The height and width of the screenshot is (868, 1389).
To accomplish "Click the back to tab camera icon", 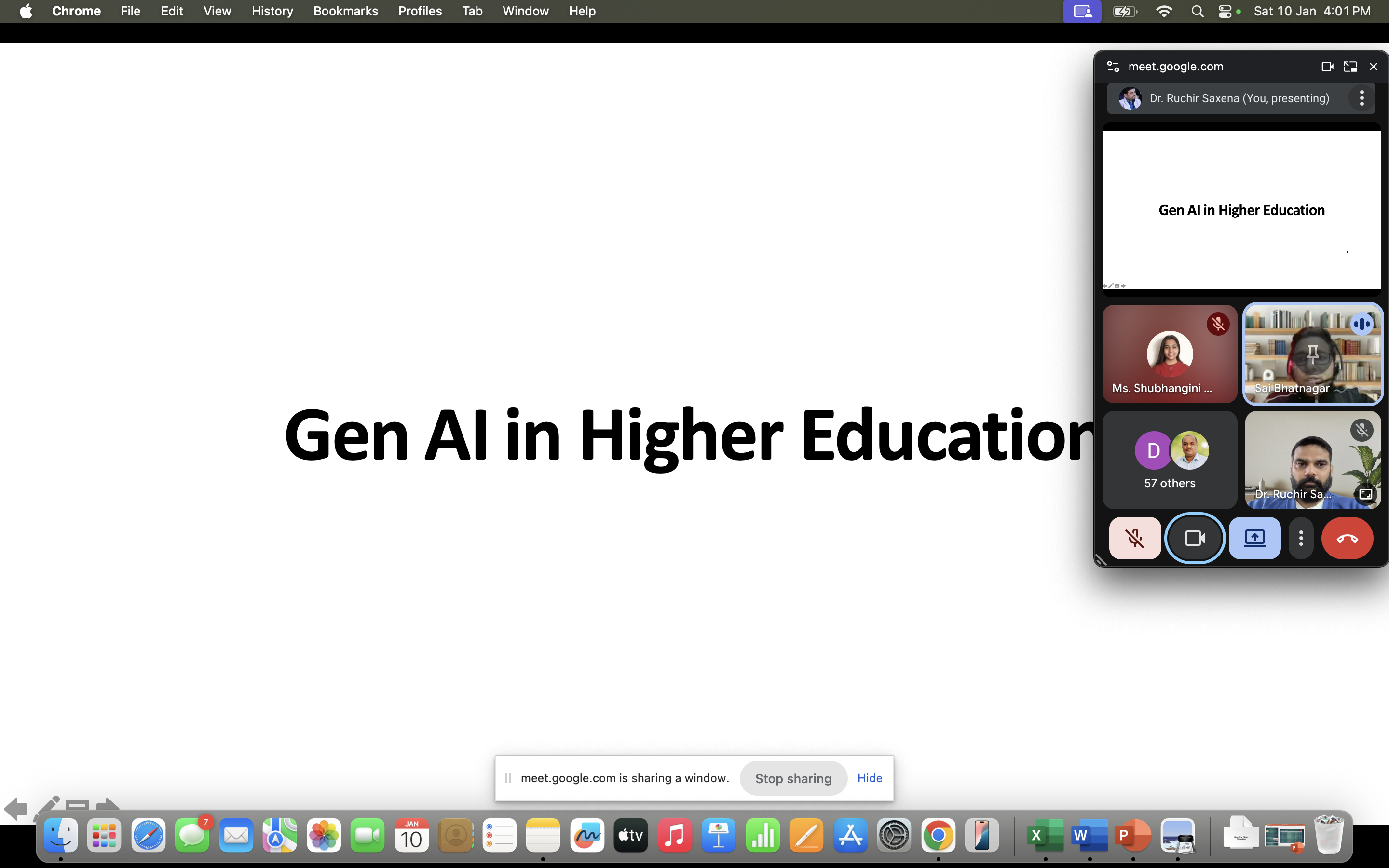I will 1327,67.
